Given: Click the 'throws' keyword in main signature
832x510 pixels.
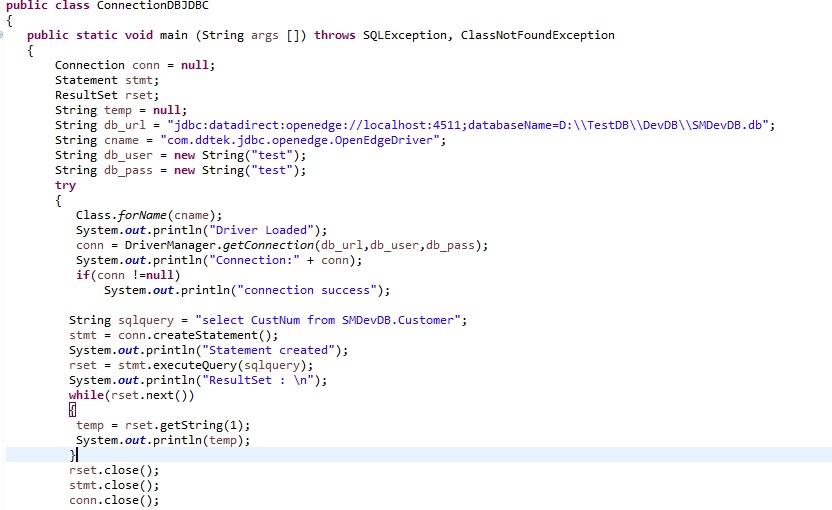Looking at the screenshot, I should click(x=334, y=35).
